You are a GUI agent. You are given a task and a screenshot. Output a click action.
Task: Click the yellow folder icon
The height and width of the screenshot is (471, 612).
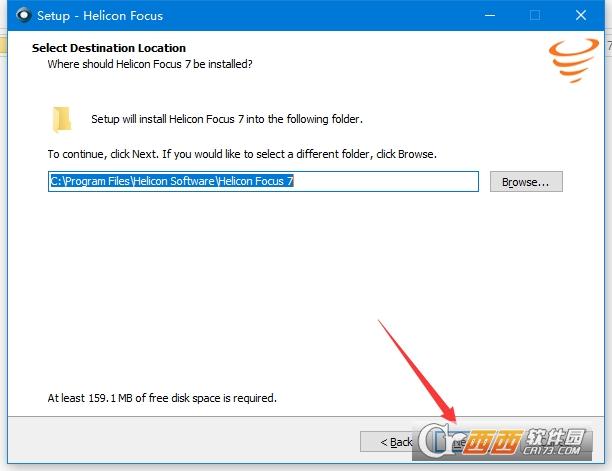tap(62, 119)
